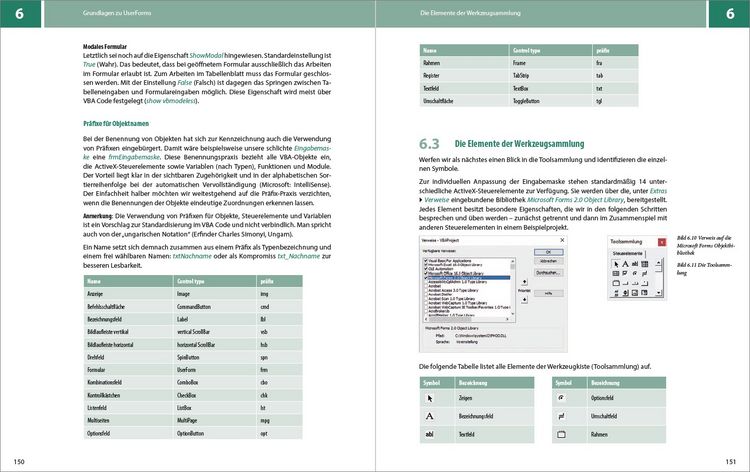Check Acrobat Distiller reference

click(x=426, y=294)
